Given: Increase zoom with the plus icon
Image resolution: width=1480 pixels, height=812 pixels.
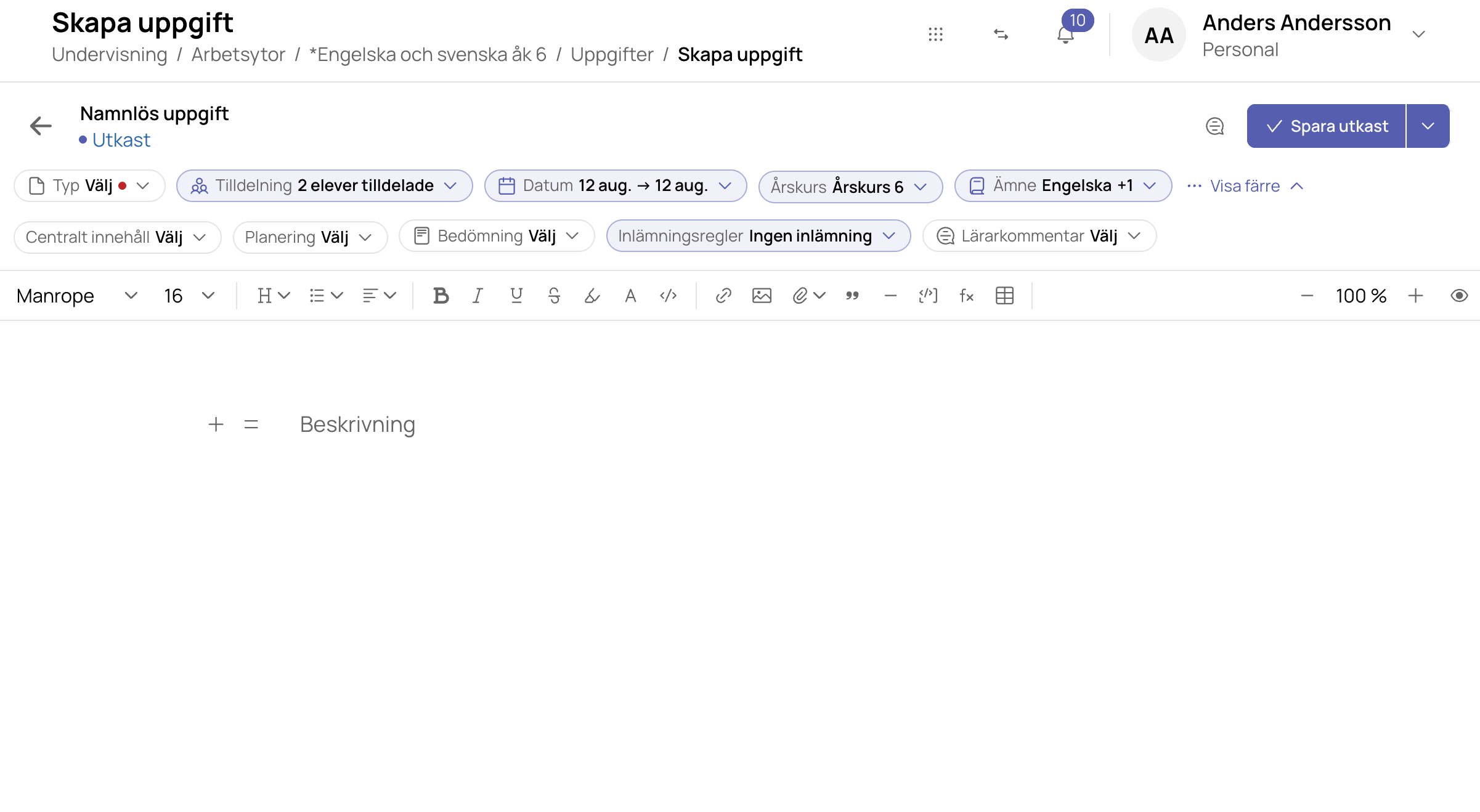Looking at the screenshot, I should [1415, 296].
